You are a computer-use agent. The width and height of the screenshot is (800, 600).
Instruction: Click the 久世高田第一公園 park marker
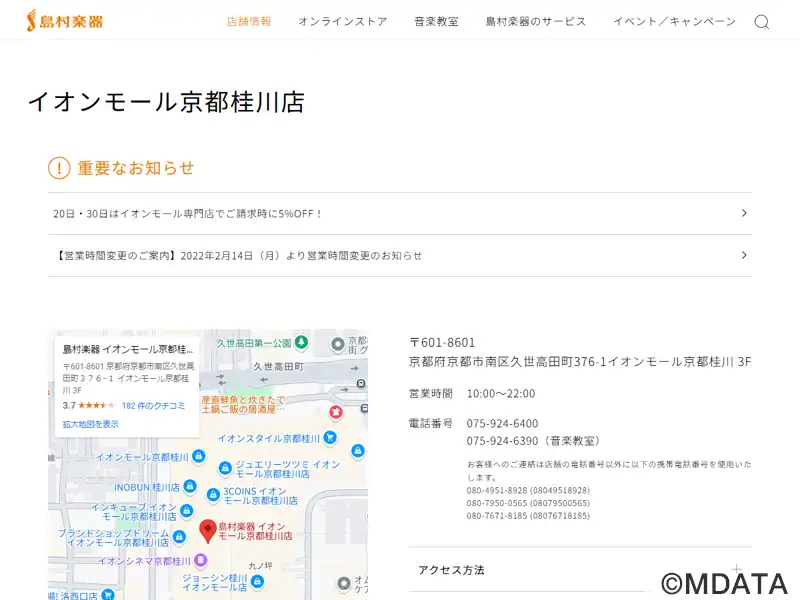[302, 341]
